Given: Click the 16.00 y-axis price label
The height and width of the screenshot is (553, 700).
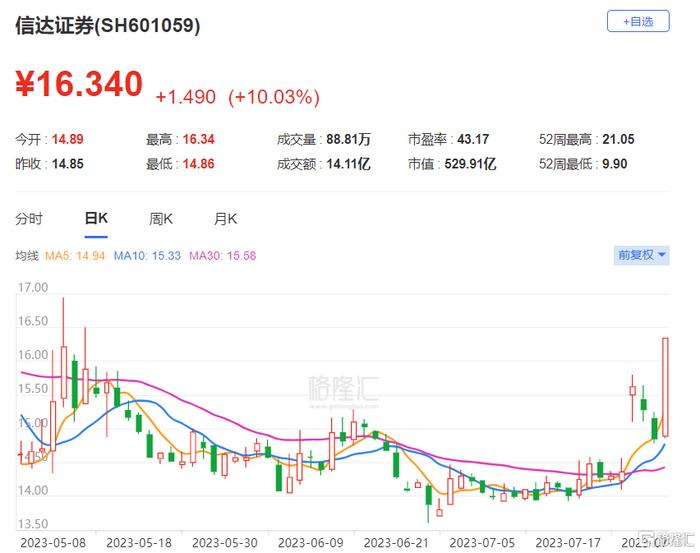Looking at the screenshot, I should tap(33, 355).
